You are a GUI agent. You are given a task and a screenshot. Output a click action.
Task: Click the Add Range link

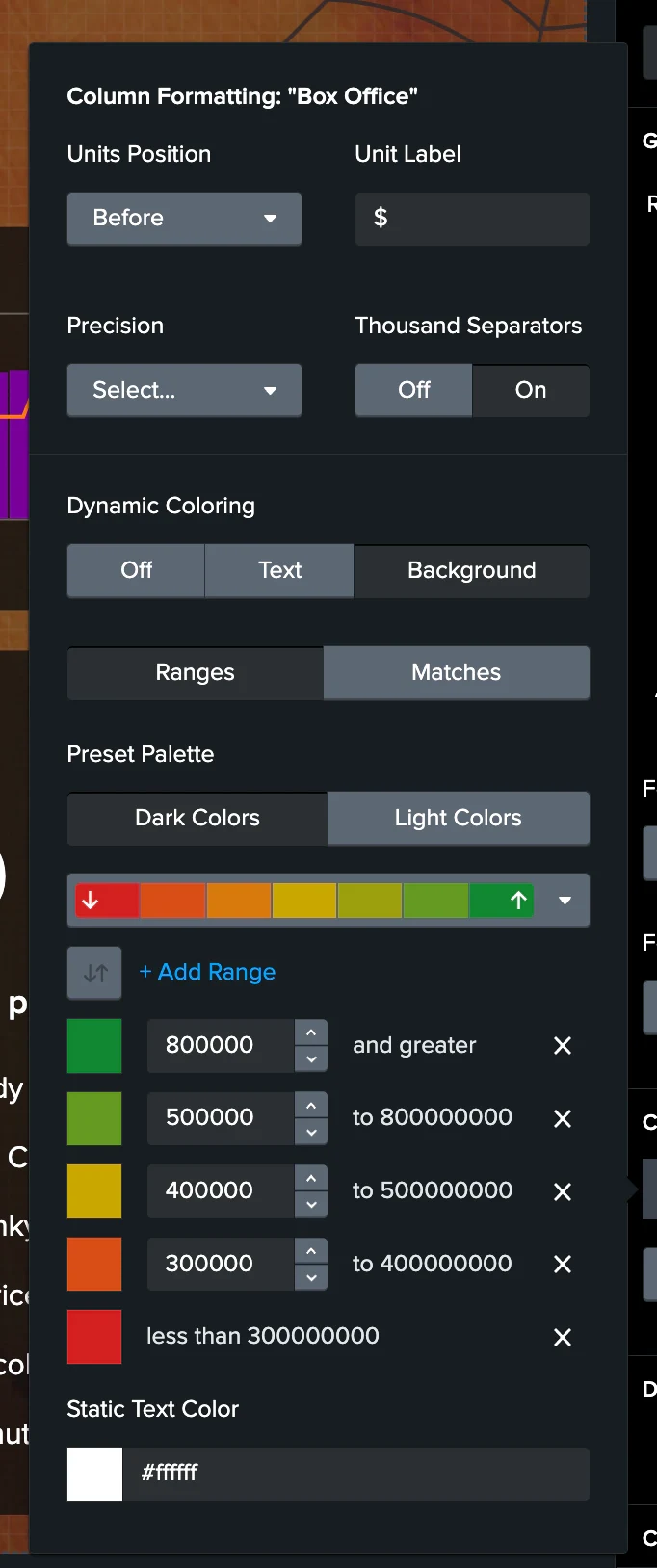click(207, 972)
